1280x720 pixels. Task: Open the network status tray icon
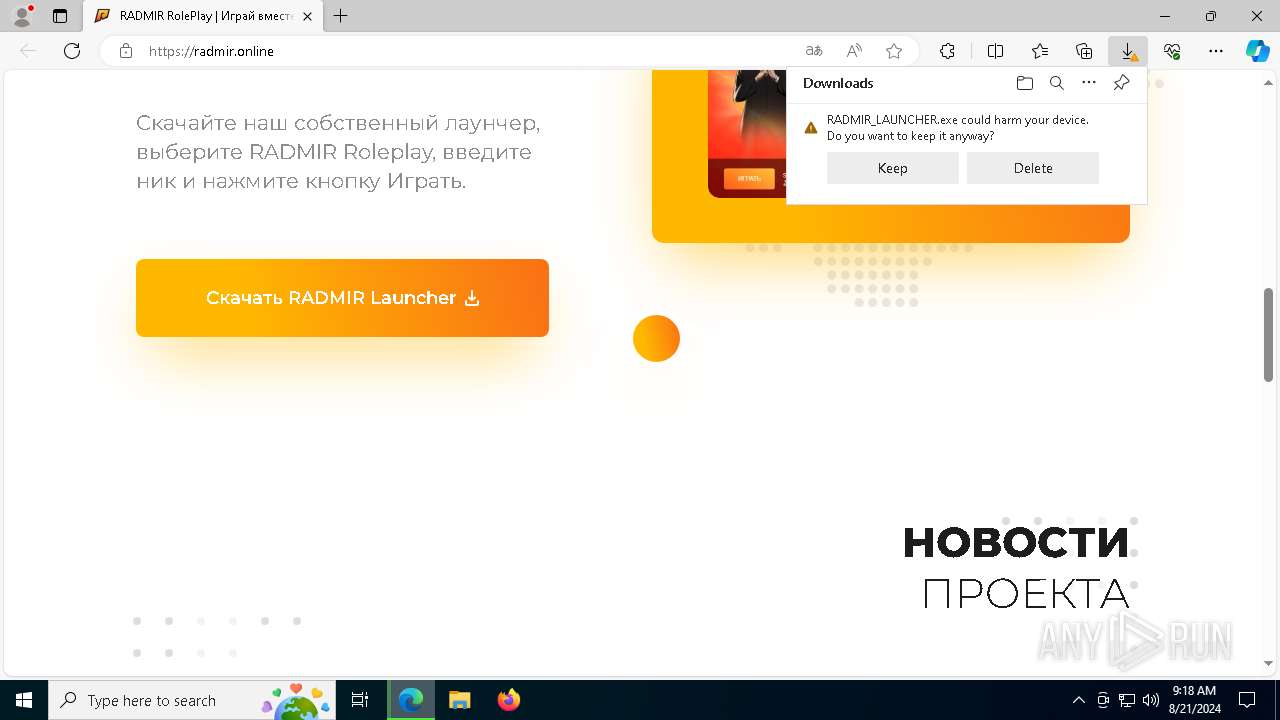1127,700
